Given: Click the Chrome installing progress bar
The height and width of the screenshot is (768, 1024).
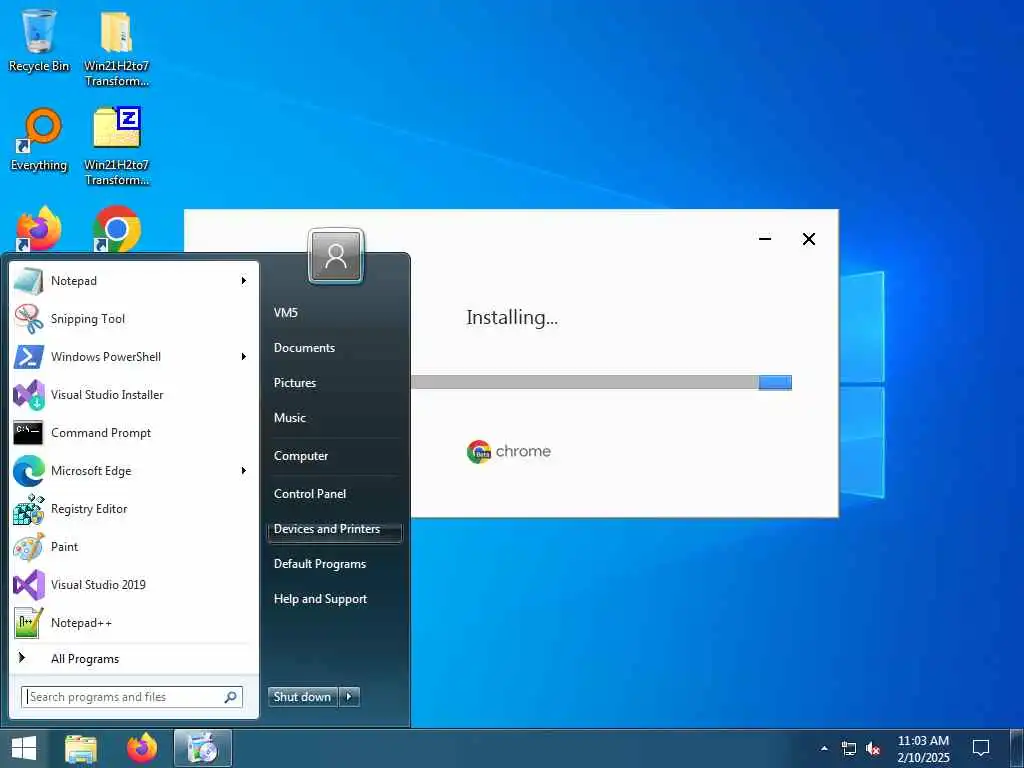Looking at the screenshot, I should (601, 383).
